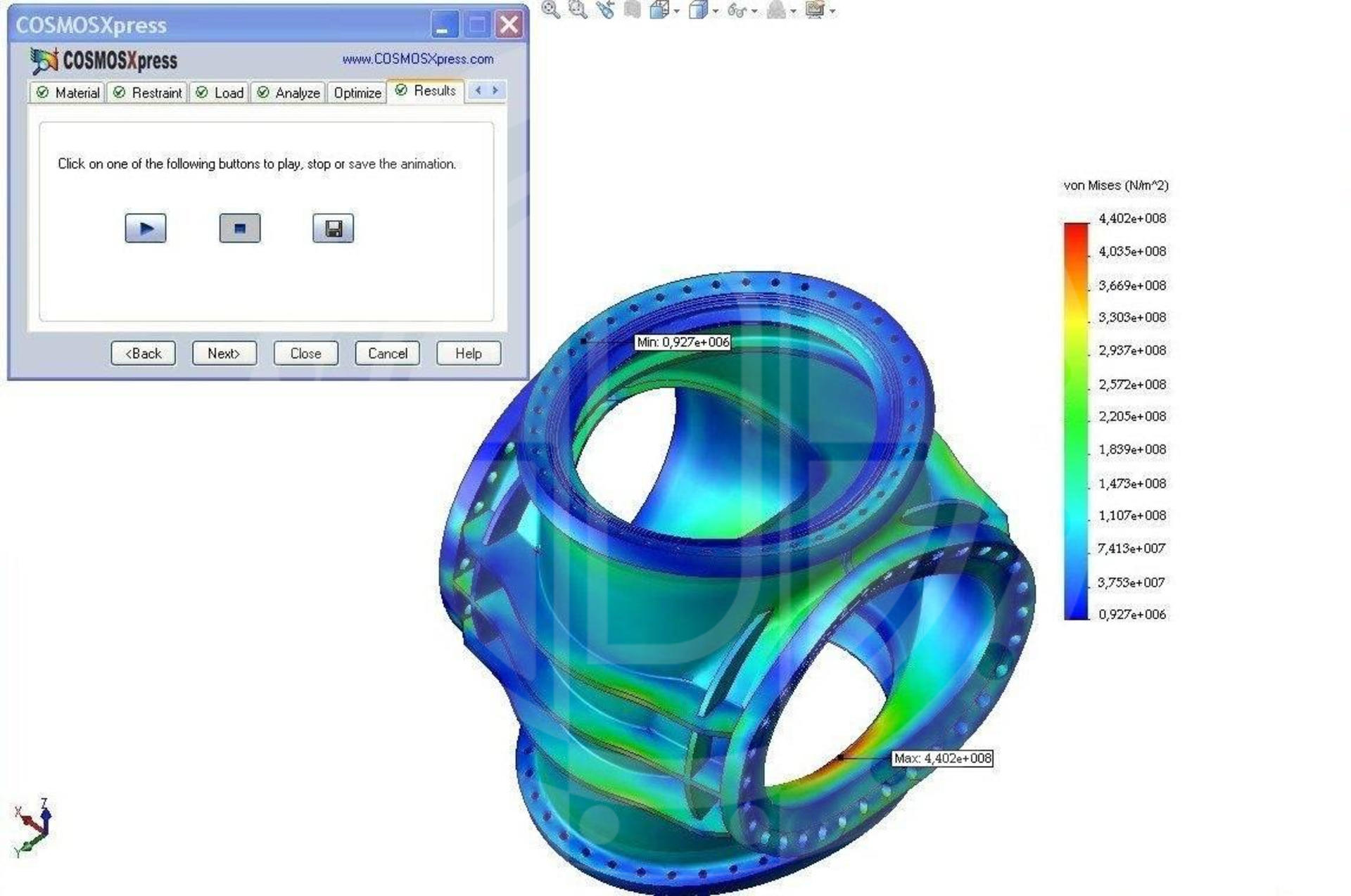
Task: Click the Previous View icon
Action: click(605, 9)
